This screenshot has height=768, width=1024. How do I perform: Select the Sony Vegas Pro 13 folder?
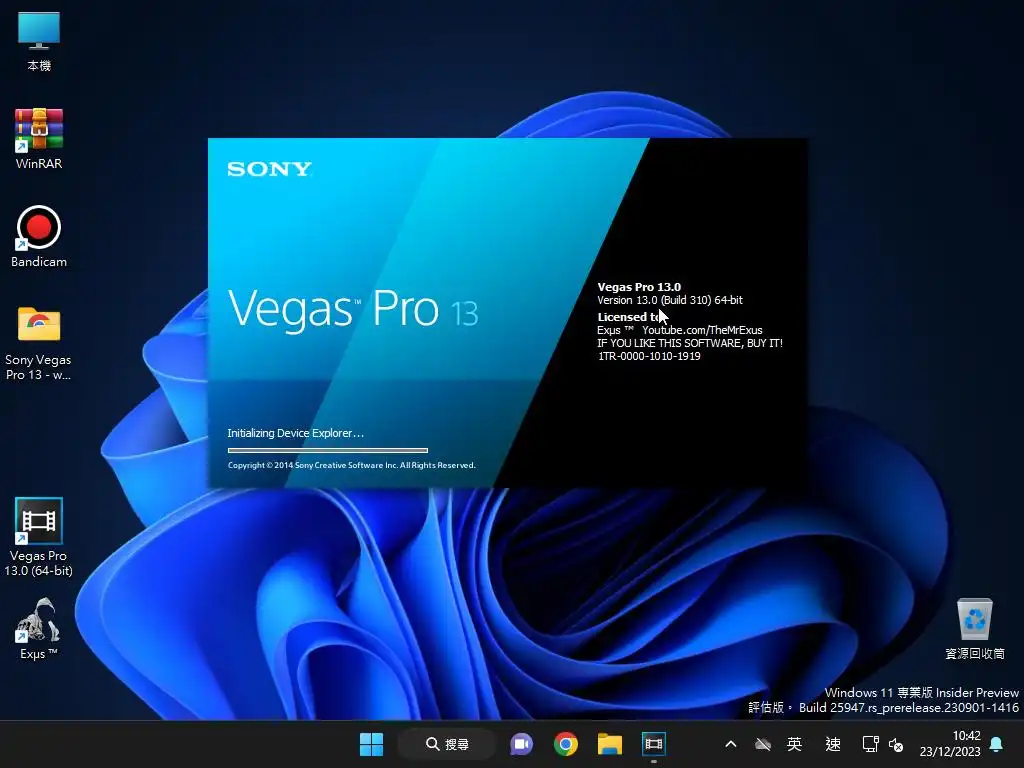39,343
